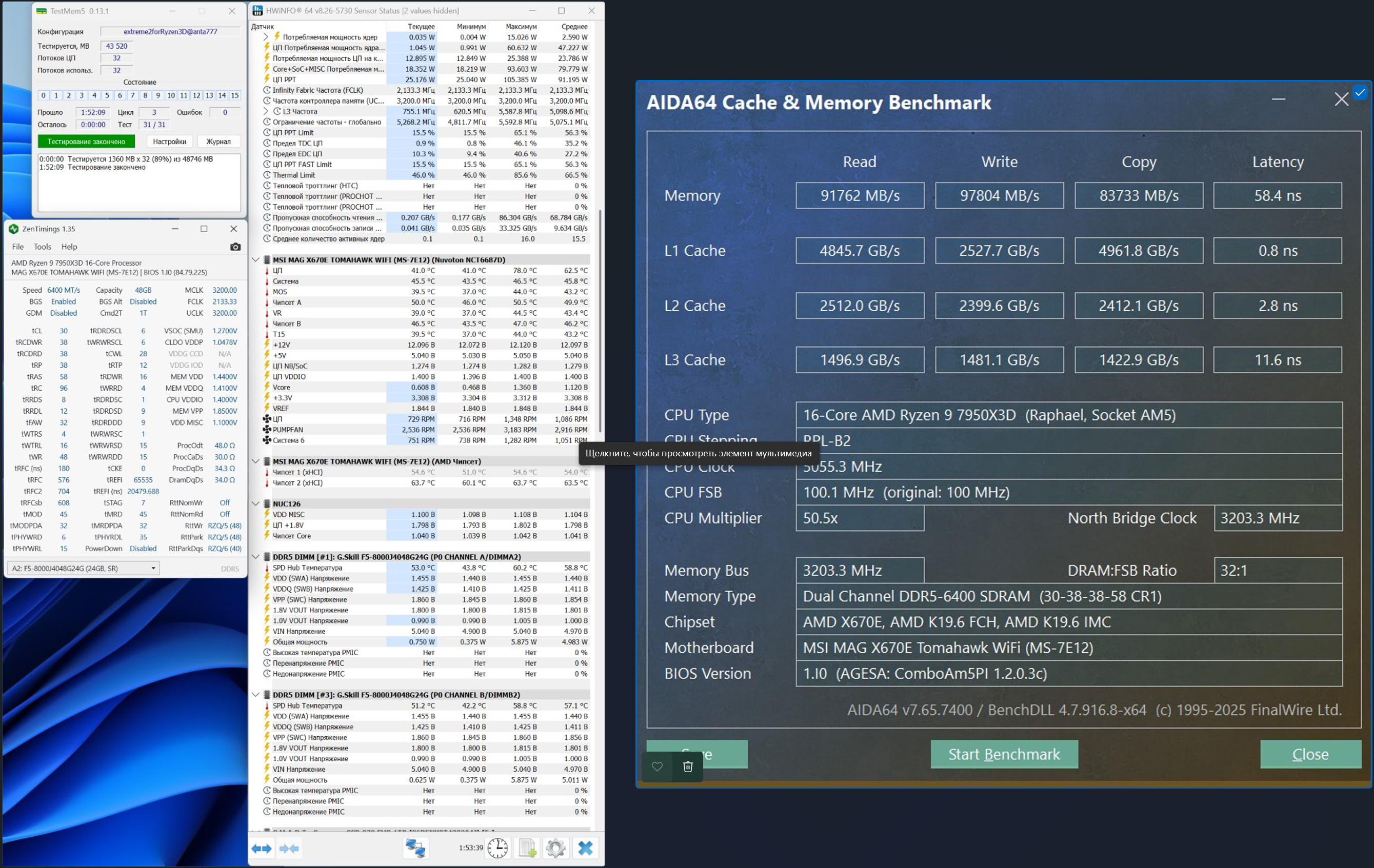1374x868 pixels.
Task: Collapse the NUC126 sensor group
Action: [255, 503]
